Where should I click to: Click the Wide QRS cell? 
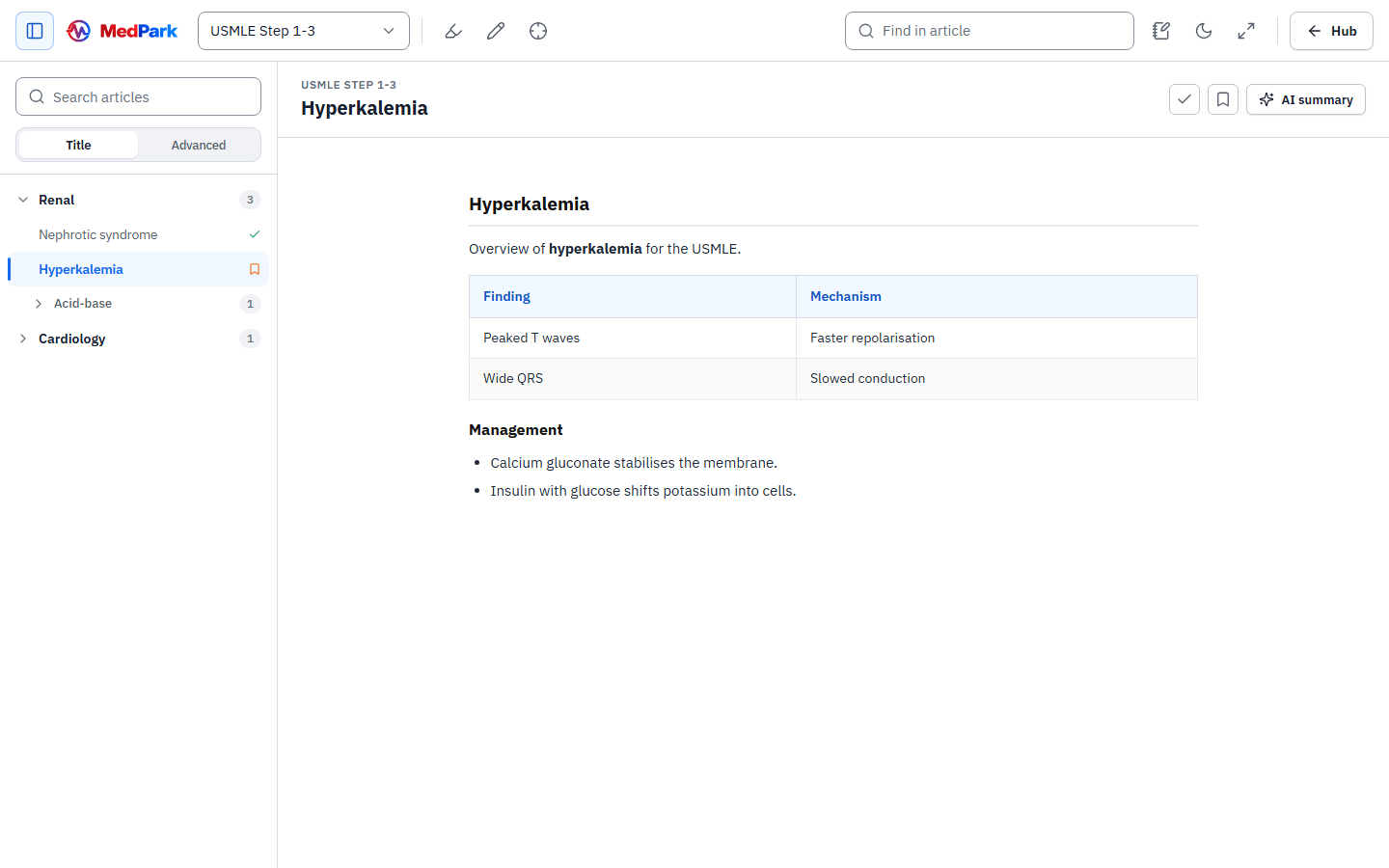tap(633, 378)
